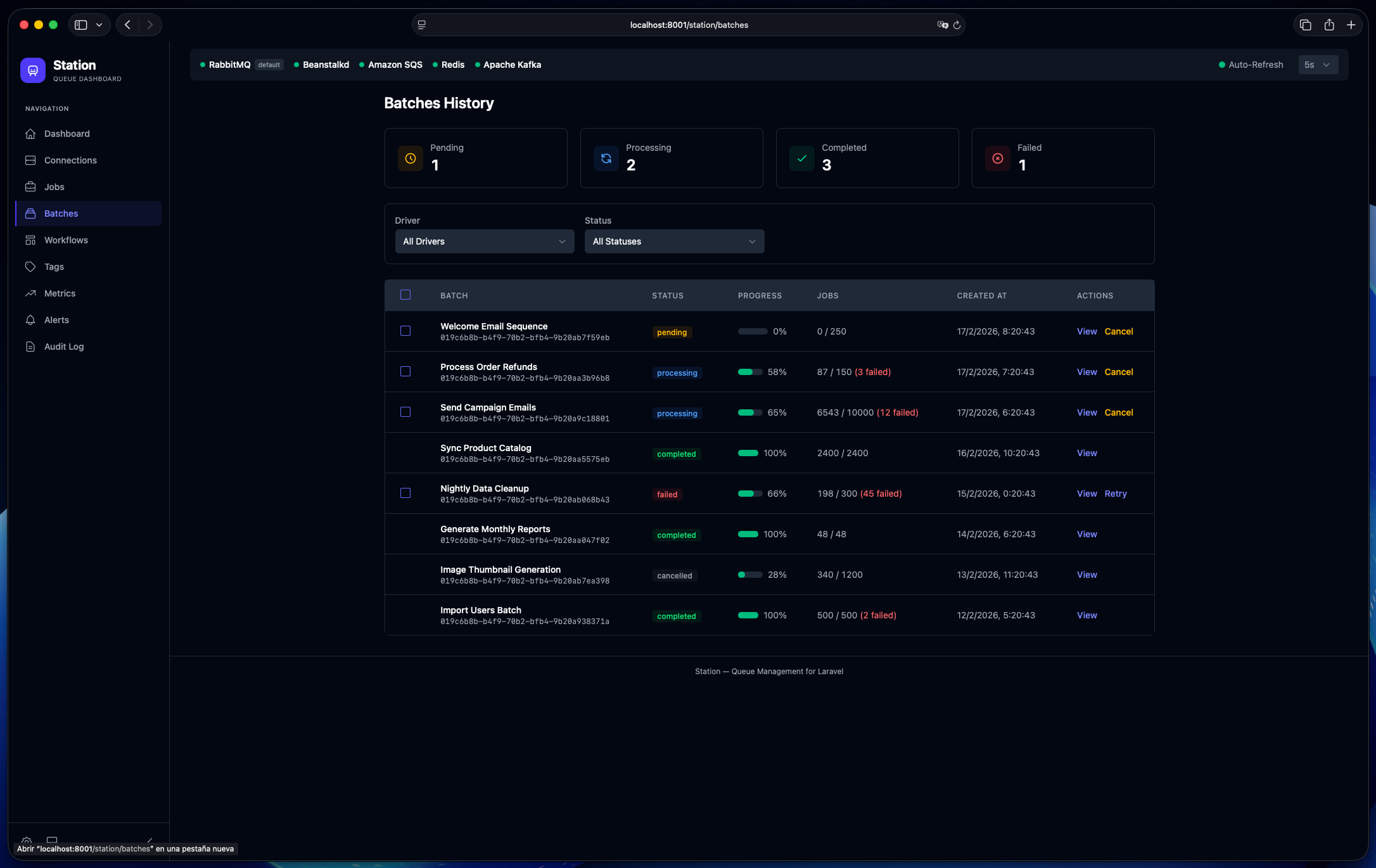
Task: Click Process Order Refunds progress bar
Action: click(x=749, y=372)
